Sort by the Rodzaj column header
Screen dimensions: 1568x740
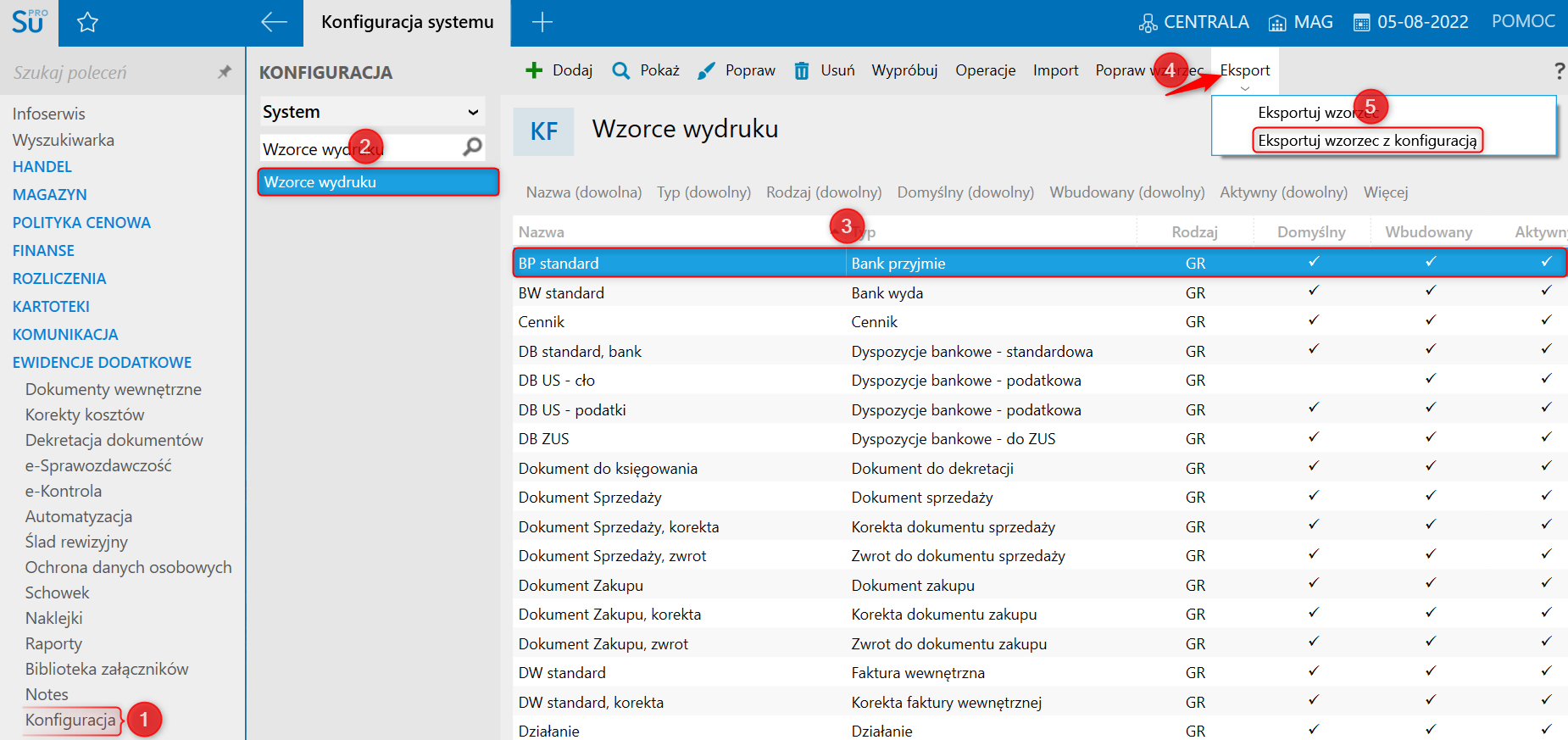(1194, 232)
